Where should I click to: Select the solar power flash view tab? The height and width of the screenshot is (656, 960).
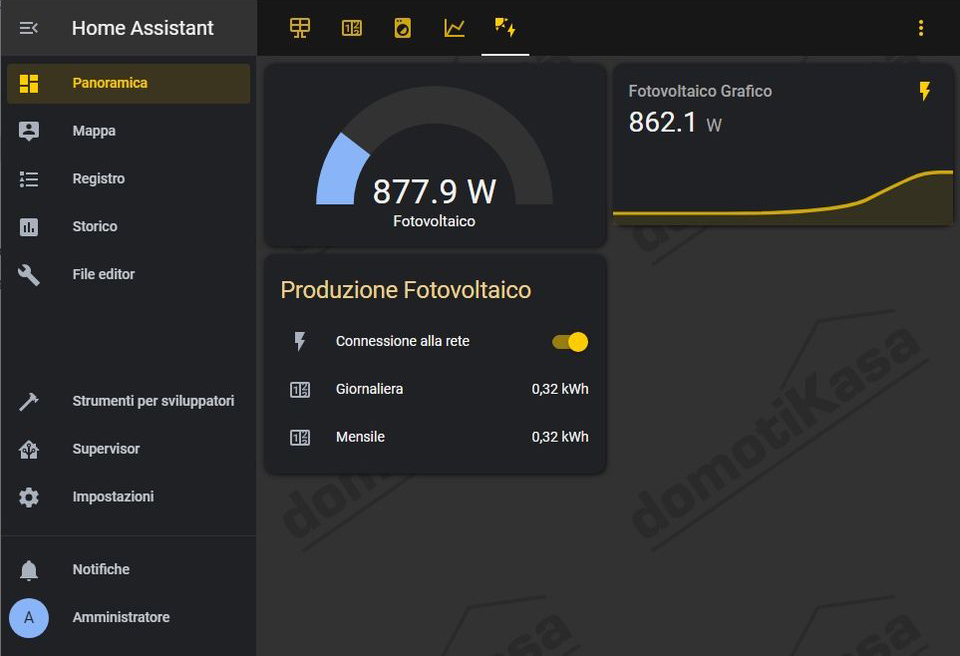coord(505,28)
